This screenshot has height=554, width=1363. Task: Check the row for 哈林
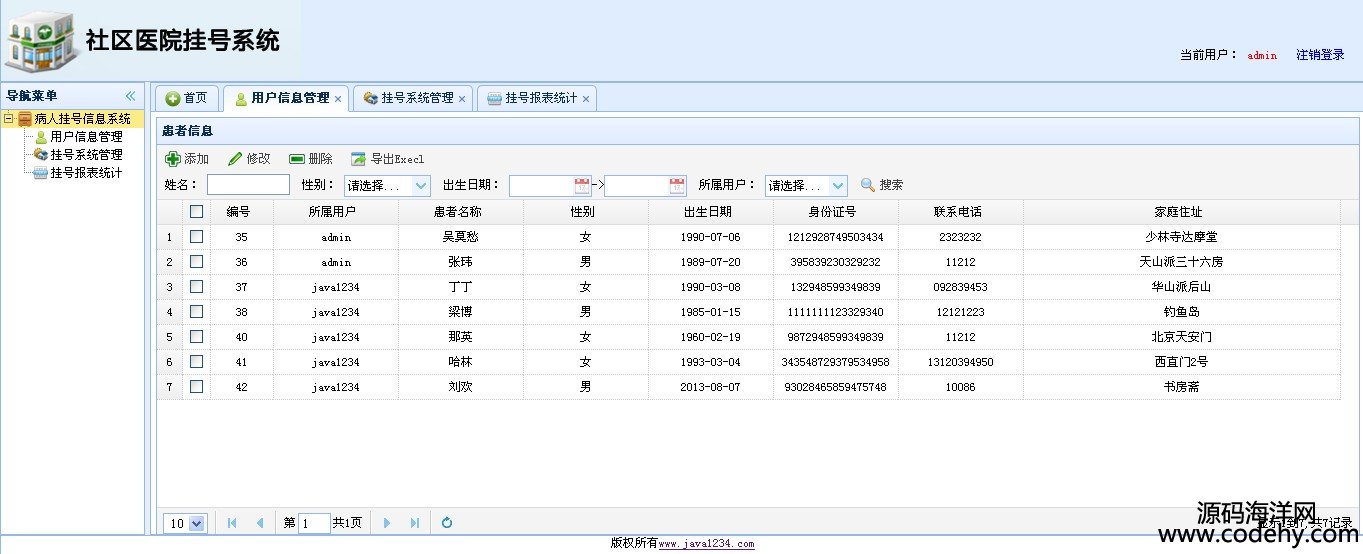[196, 362]
